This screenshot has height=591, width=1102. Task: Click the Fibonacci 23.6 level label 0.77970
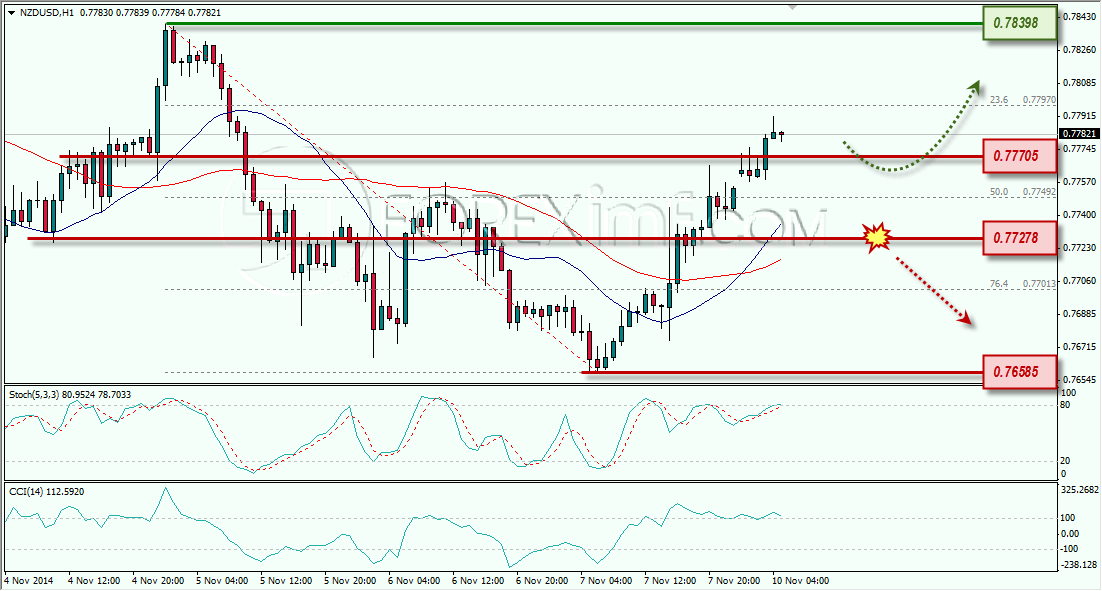coord(1023,100)
